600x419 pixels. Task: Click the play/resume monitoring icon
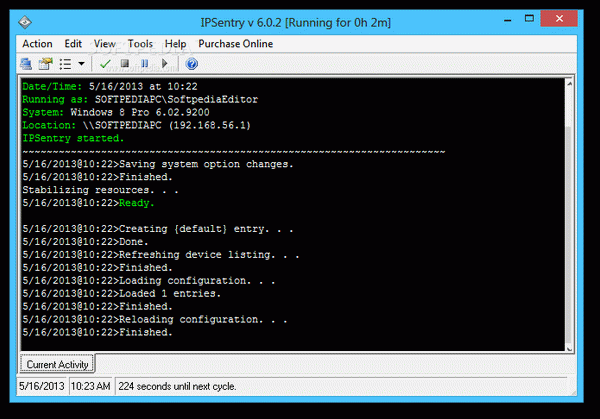[165, 64]
